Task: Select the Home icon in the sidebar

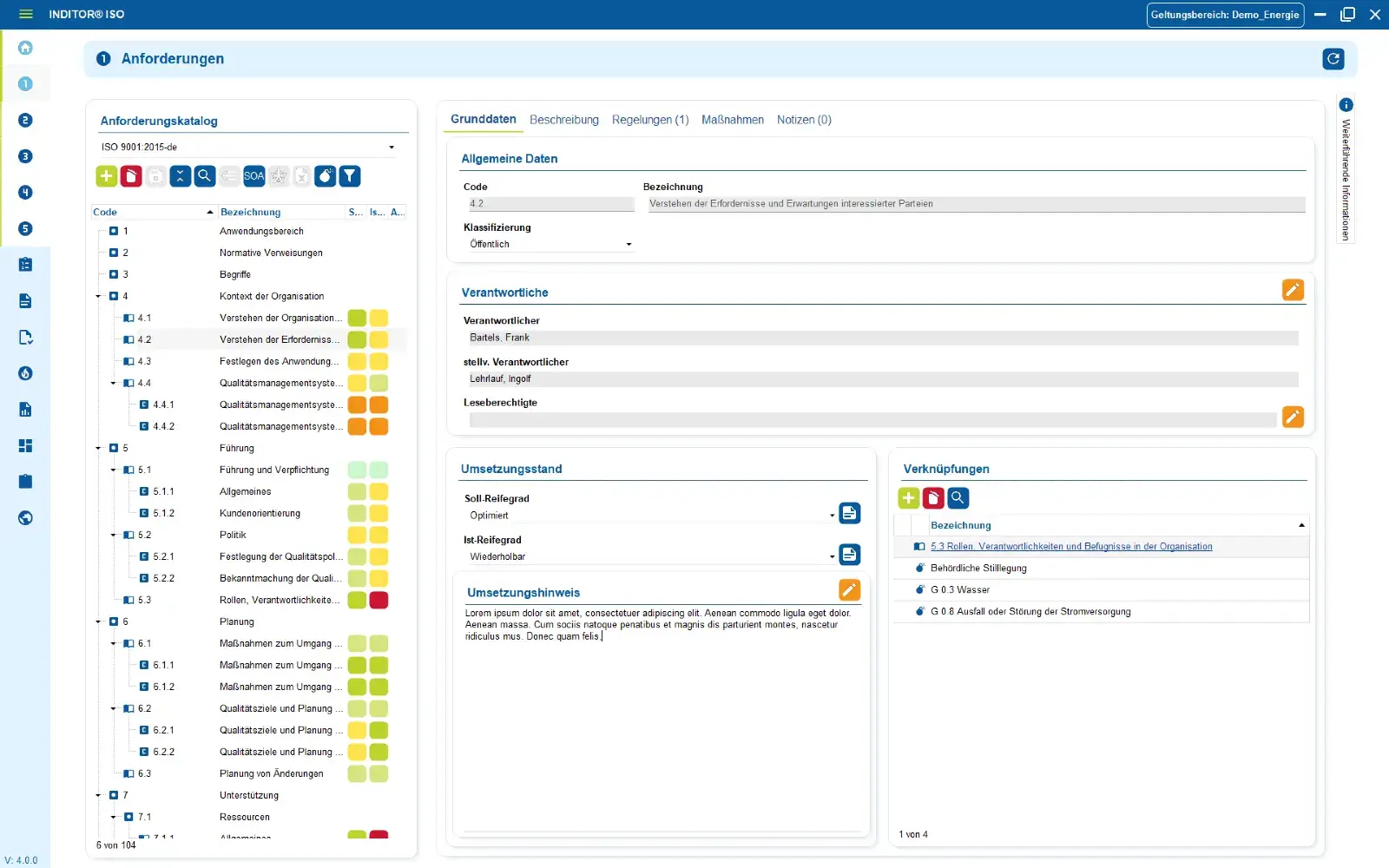Action: pyautogui.click(x=25, y=48)
